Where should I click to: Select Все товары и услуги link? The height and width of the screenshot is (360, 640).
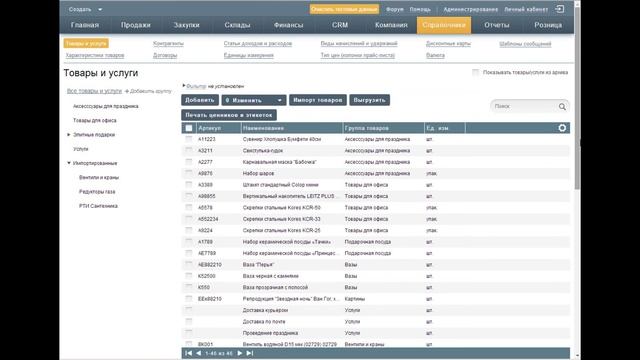pos(94,91)
